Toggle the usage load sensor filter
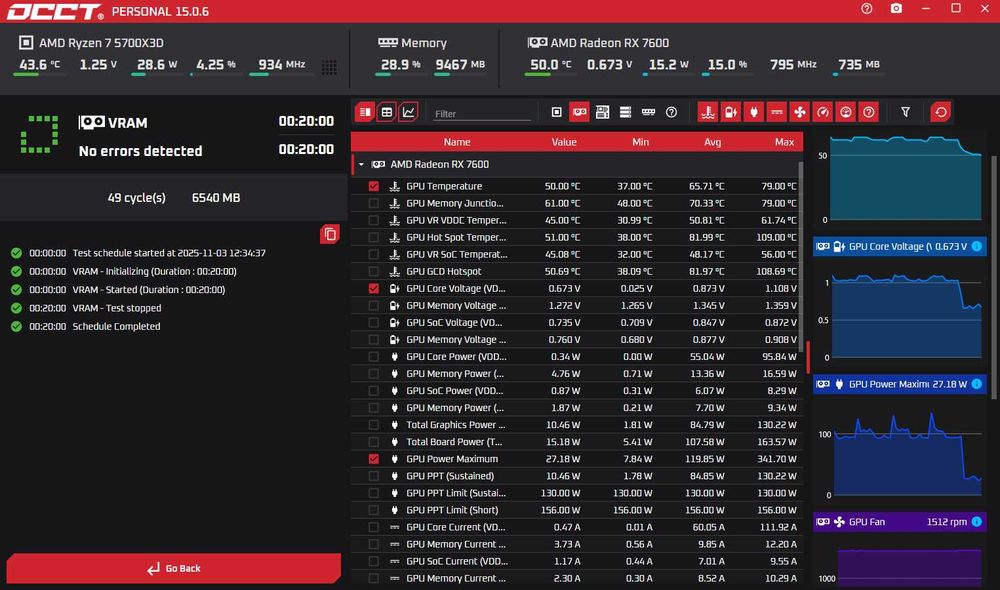This screenshot has height=590, width=1000. click(846, 112)
